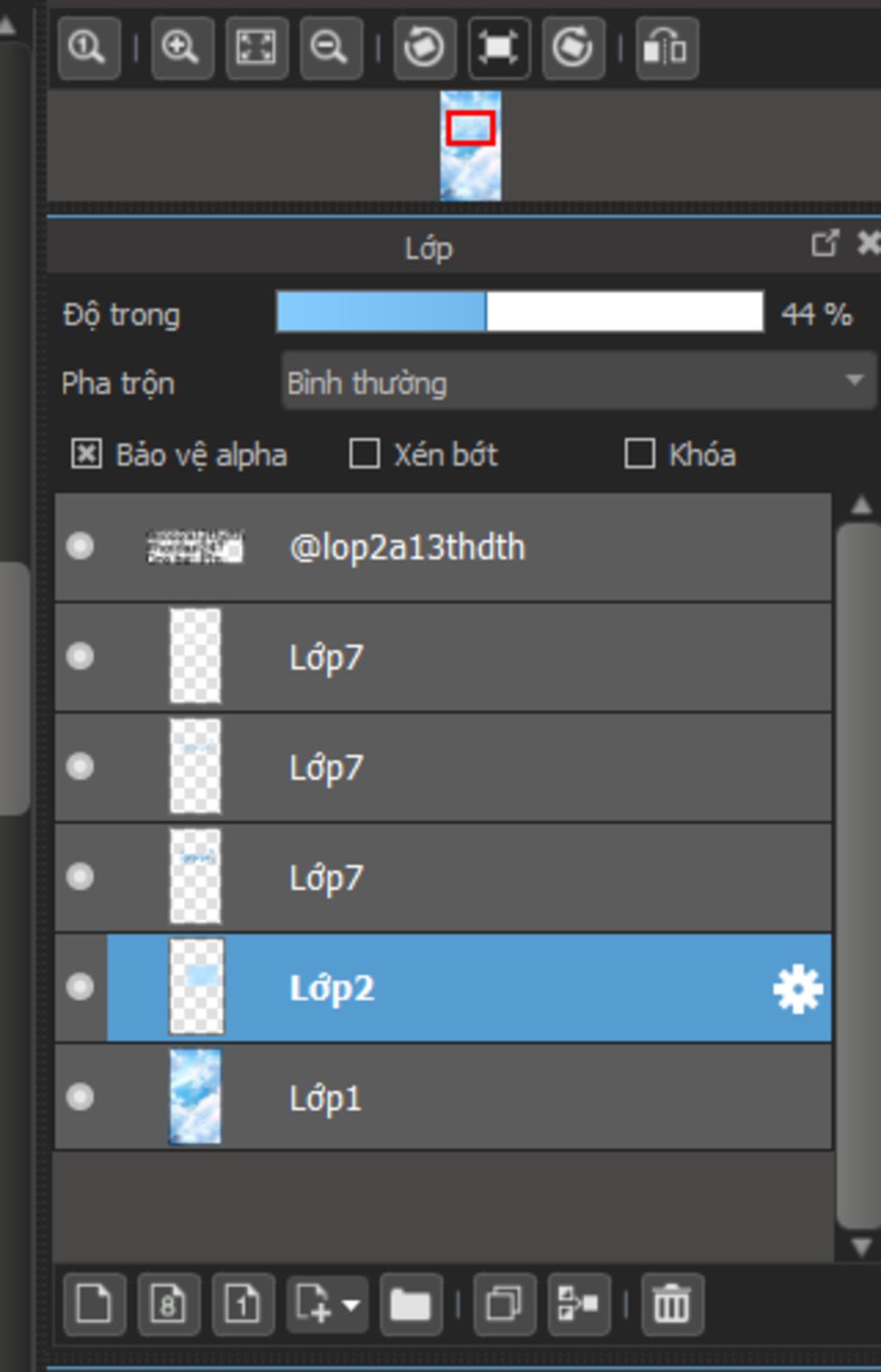Click the zoom in magnifier icon

click(182, 47)
